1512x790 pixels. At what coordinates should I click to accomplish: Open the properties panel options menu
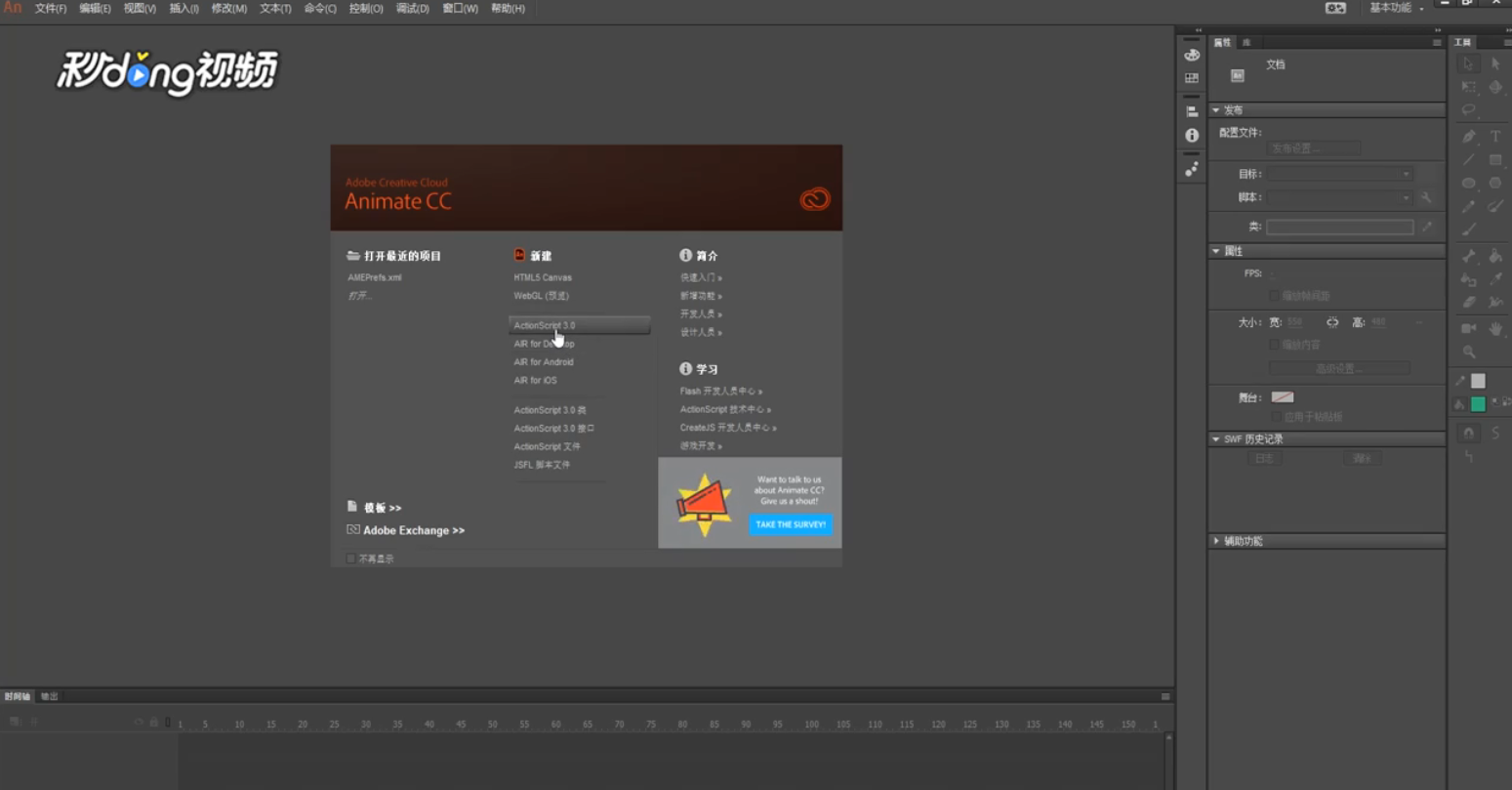pyautogui.click(x=1437, y=43)
